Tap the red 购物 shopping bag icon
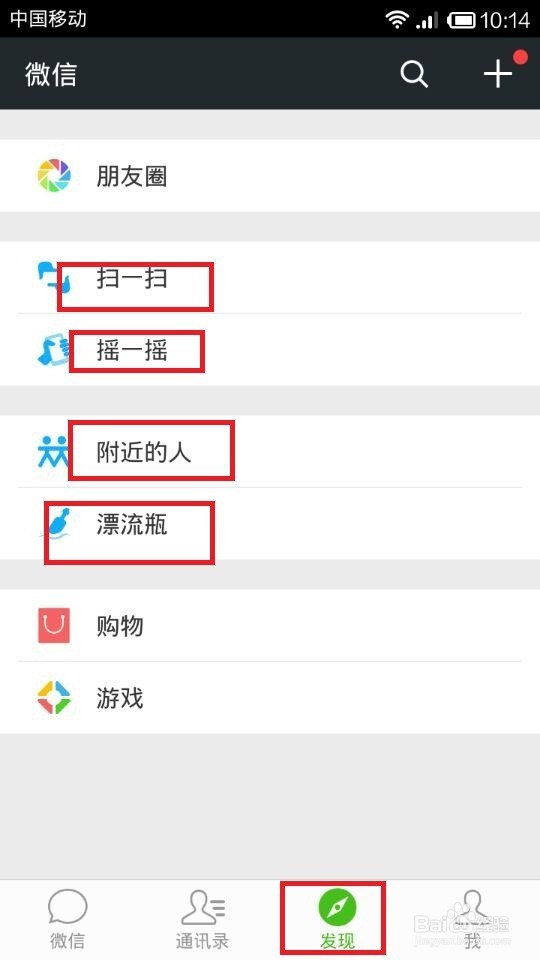 54,625
